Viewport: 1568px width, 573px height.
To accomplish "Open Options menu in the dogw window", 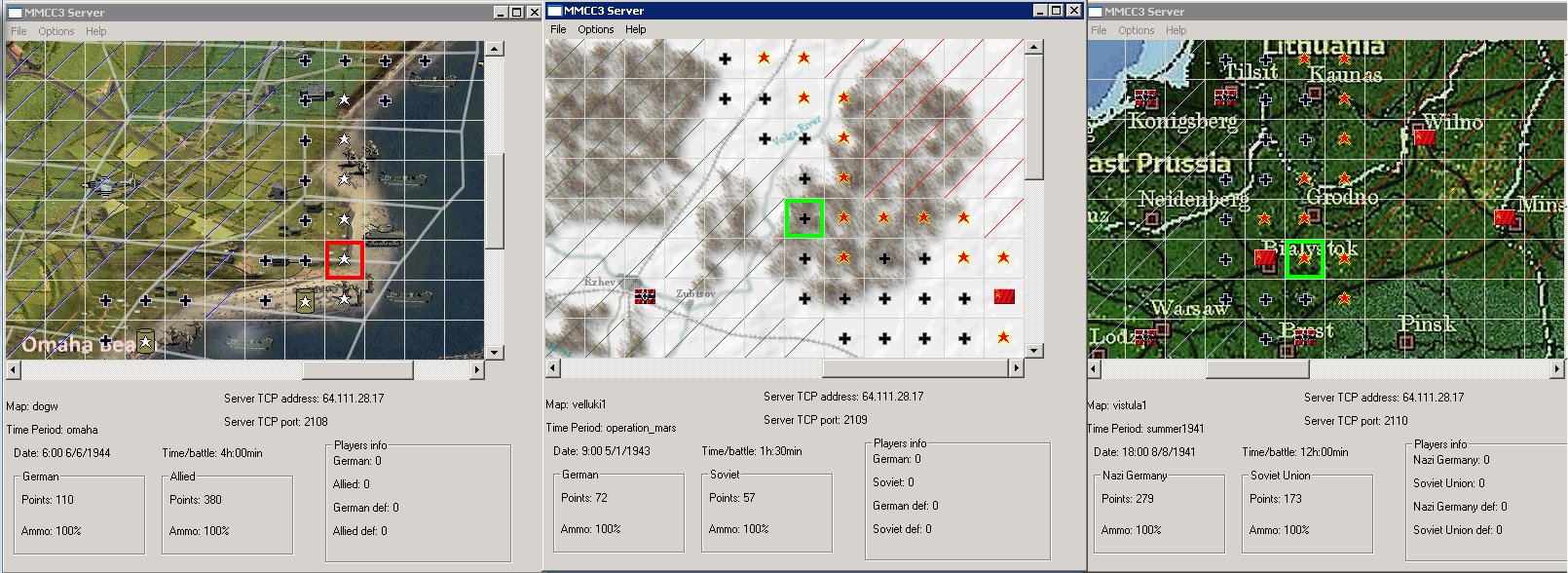I will pyautogui.click(x=56, y=31).
